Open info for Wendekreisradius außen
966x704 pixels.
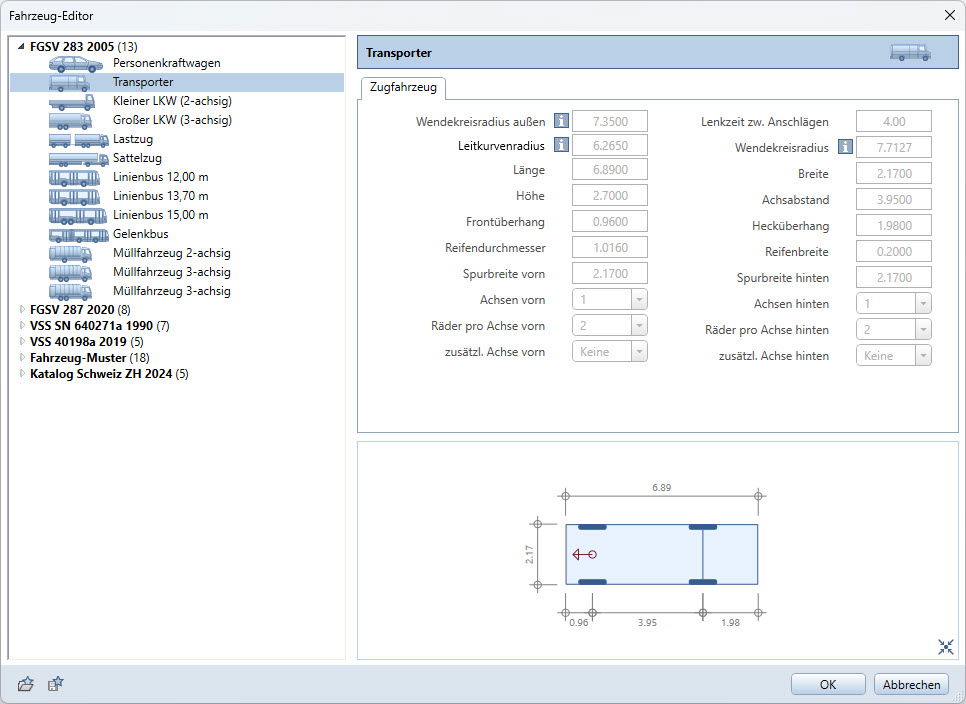click(561, 121)
